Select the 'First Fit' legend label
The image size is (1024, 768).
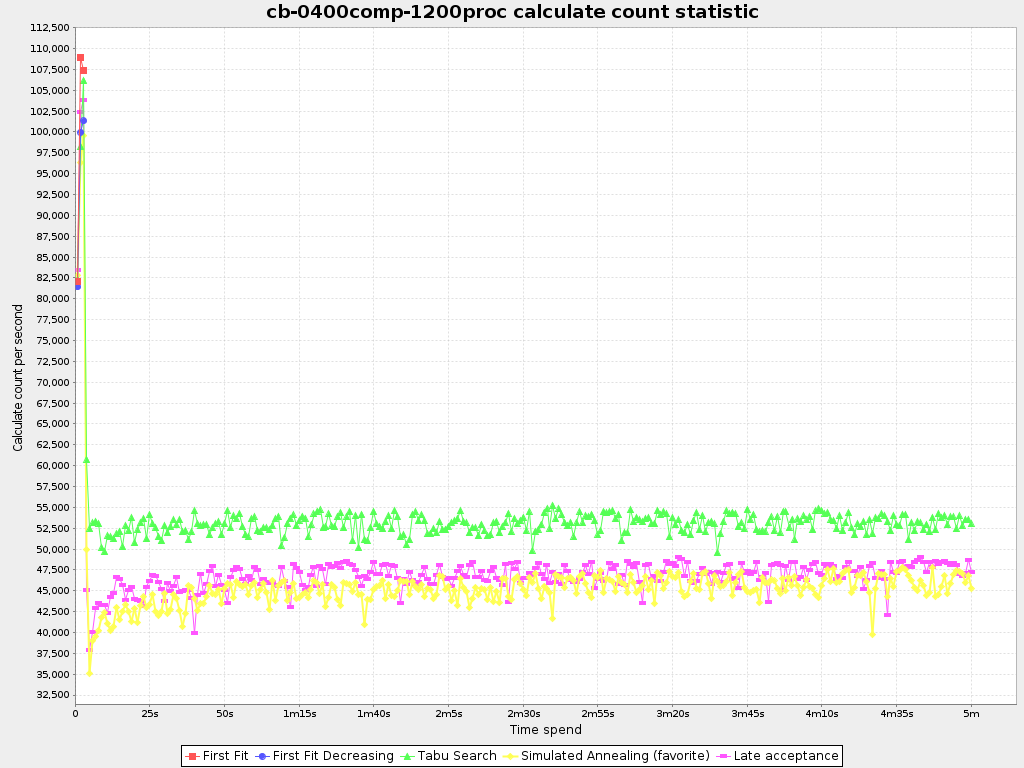click(x=225, y=756)
